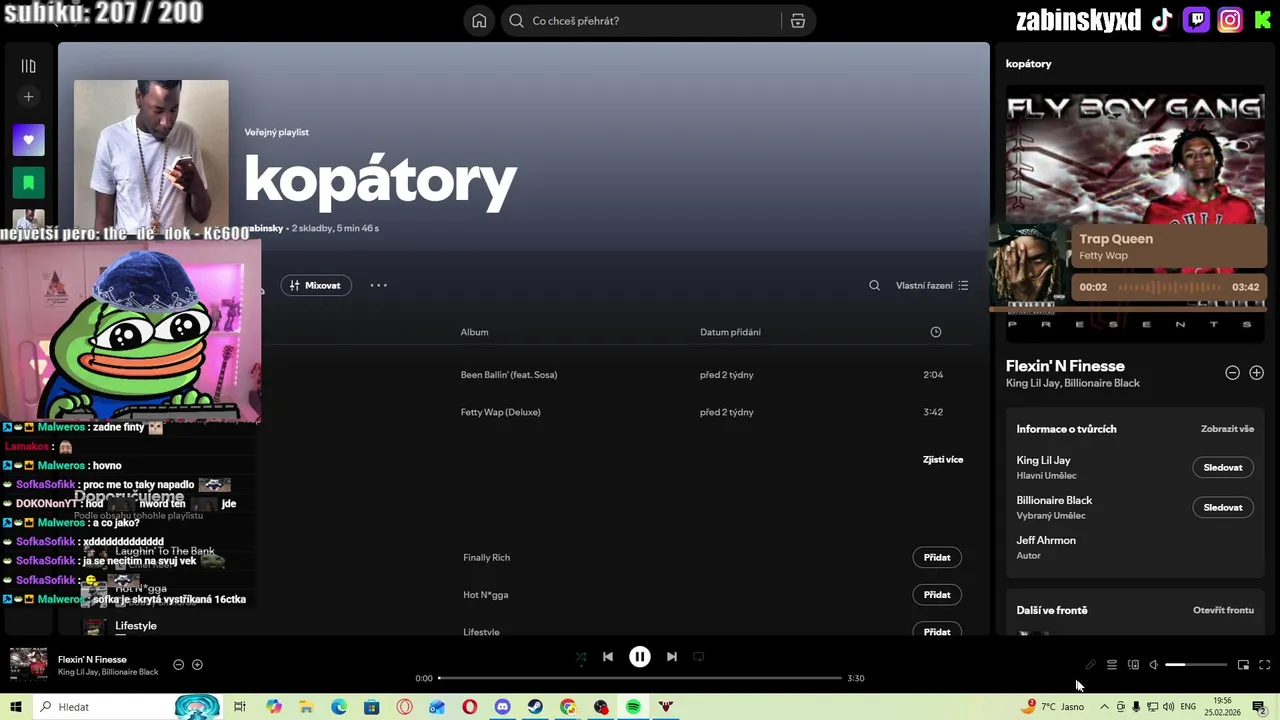Search within the kopátory playlist

pos(874,286)
